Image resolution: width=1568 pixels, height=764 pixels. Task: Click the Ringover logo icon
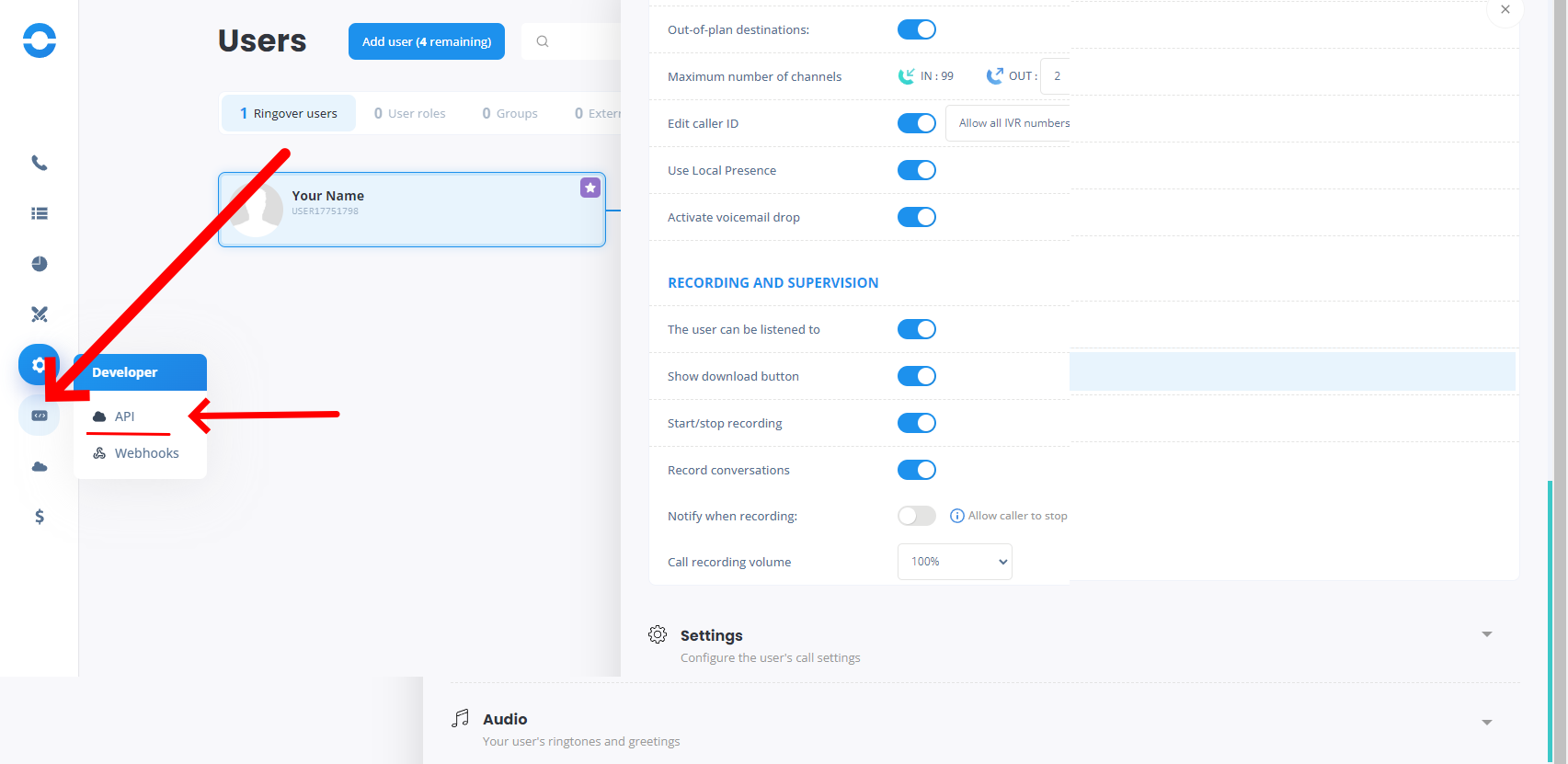coord(40,40)
